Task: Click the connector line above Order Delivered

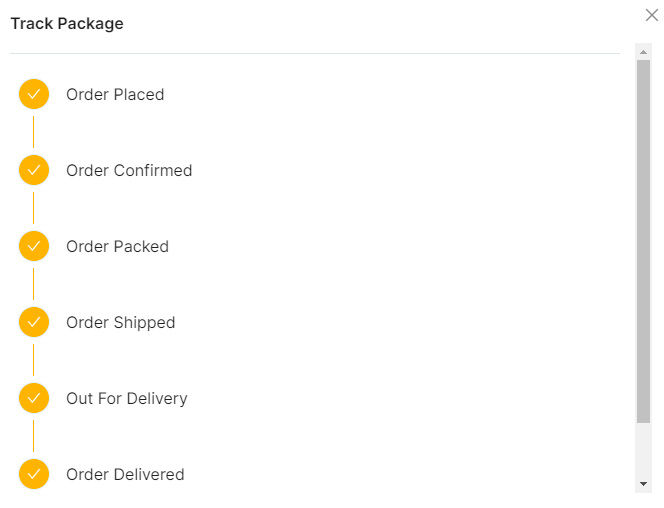Action: tap(34, 436)
